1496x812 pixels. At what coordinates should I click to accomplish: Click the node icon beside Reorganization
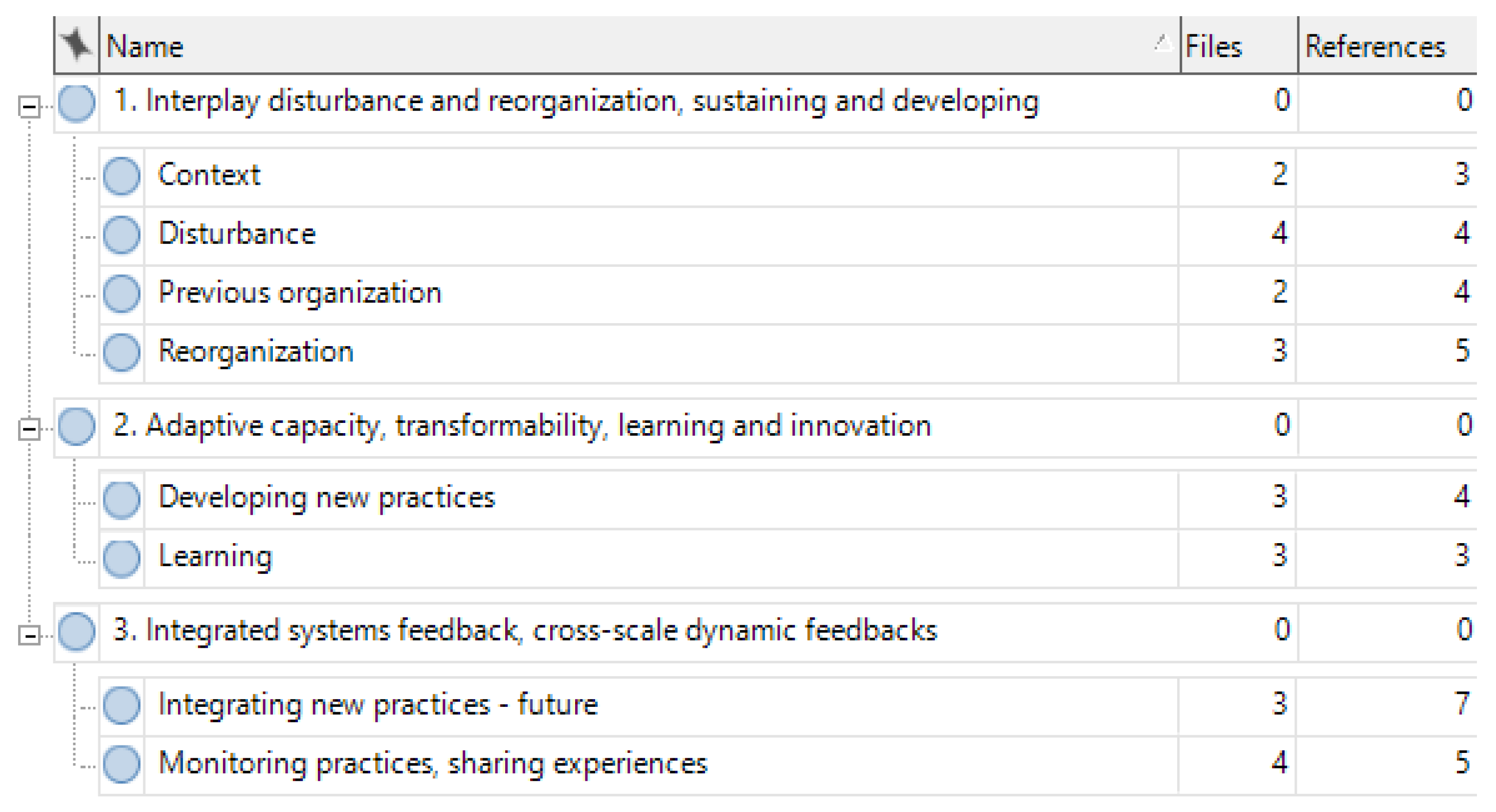point(121,351)
